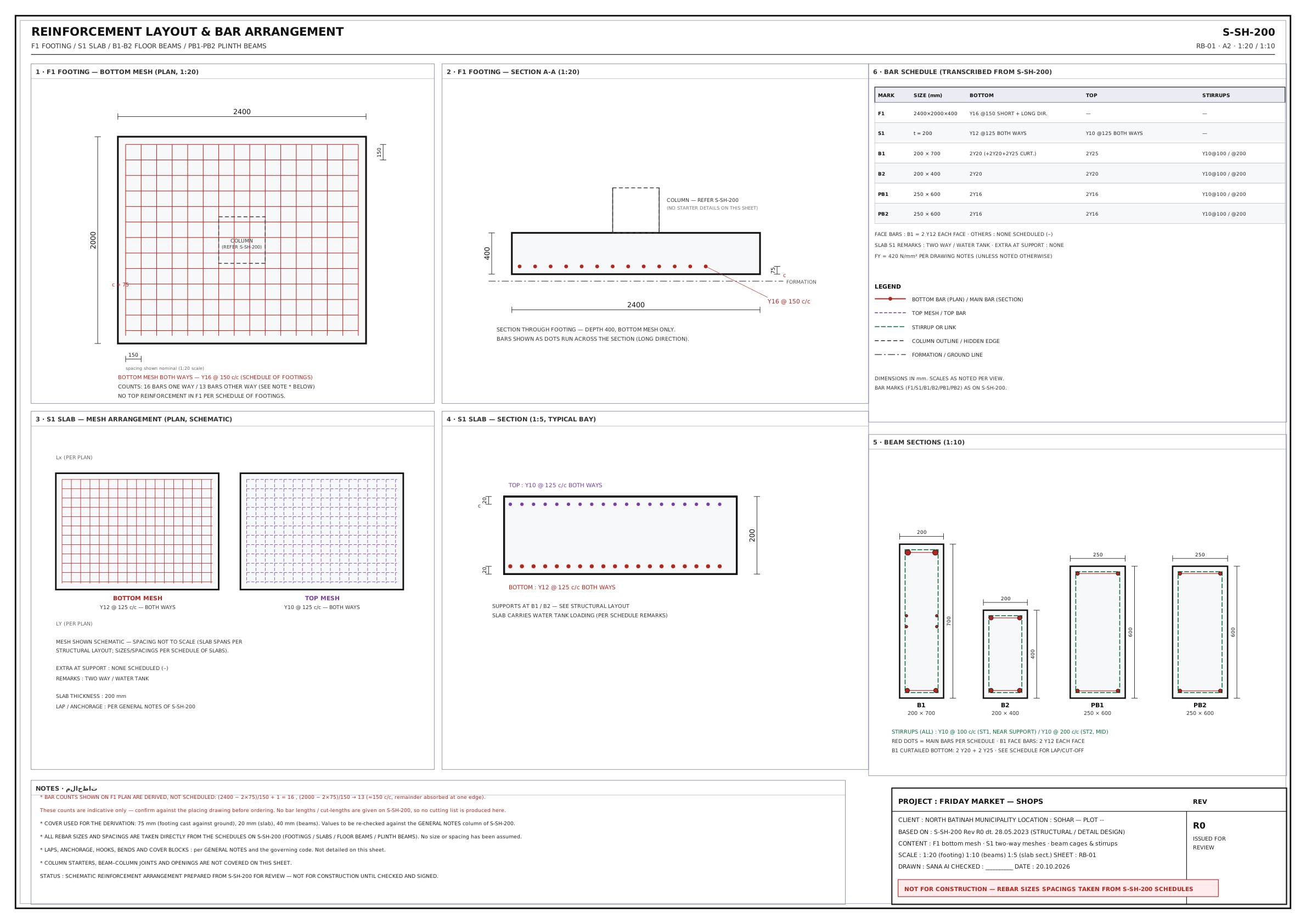Click the 2400 dimension above footing plan
This screenshot has width=1306, height=924.
pos(242,111)
